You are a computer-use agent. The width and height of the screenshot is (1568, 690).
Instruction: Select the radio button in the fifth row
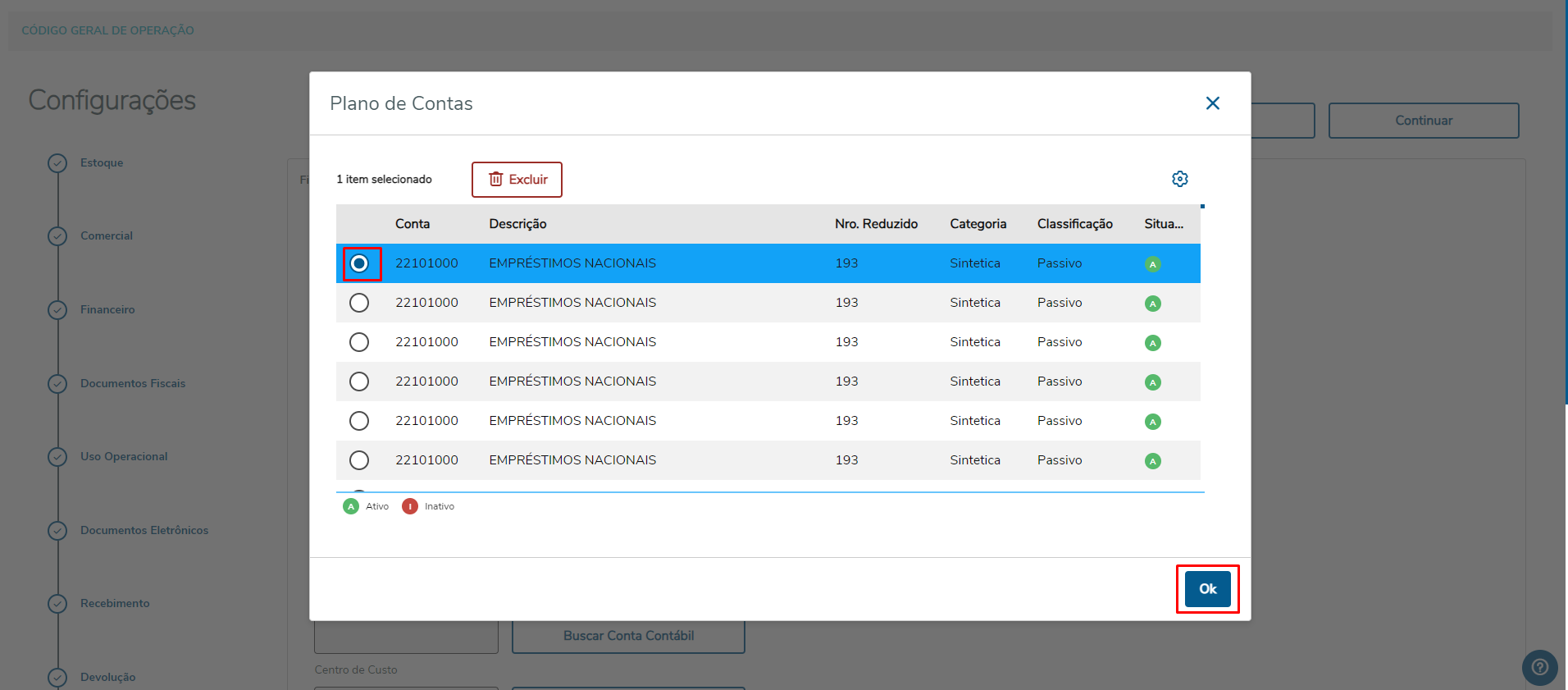tap(359, 421)
